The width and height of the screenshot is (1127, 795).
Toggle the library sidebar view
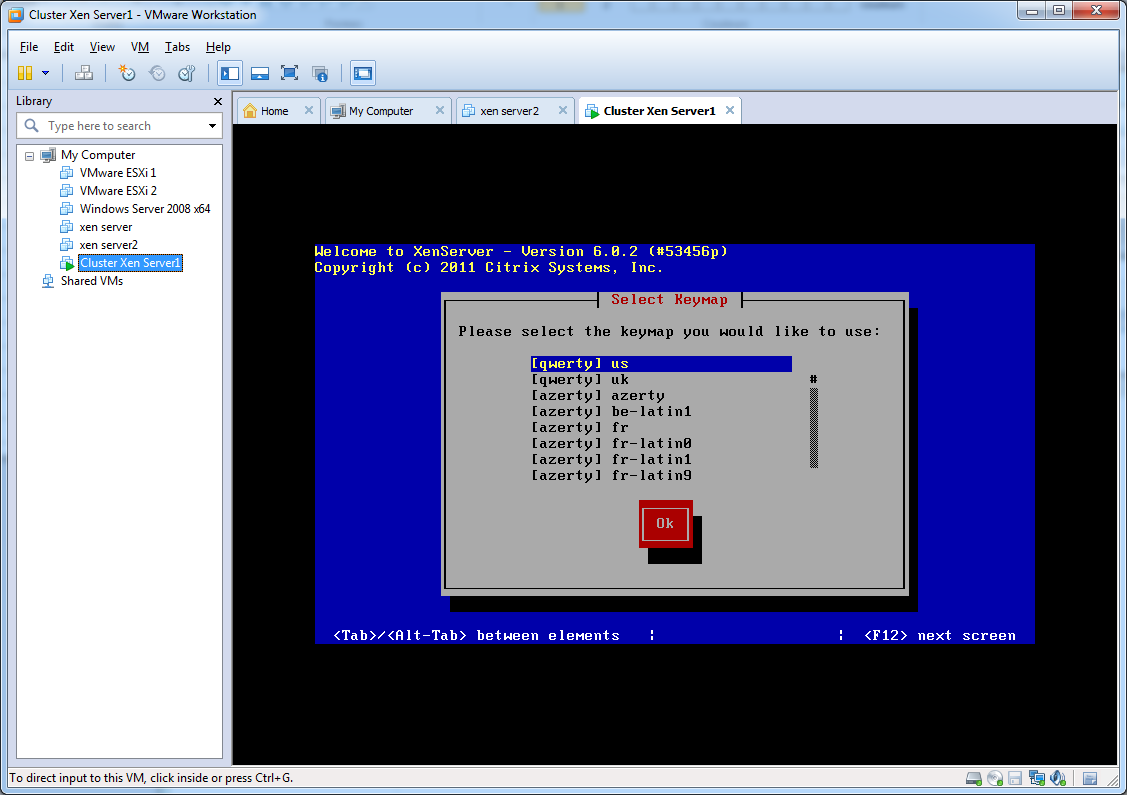point(230,73)
